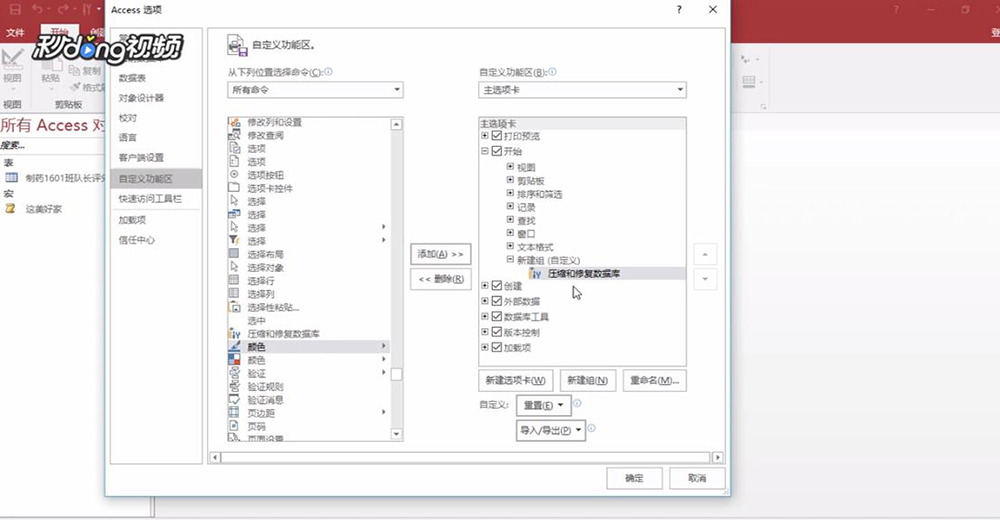Screen dimensions: 1000x520
Task: Select the 修改查询 command icon
Action: click(234, 135)
